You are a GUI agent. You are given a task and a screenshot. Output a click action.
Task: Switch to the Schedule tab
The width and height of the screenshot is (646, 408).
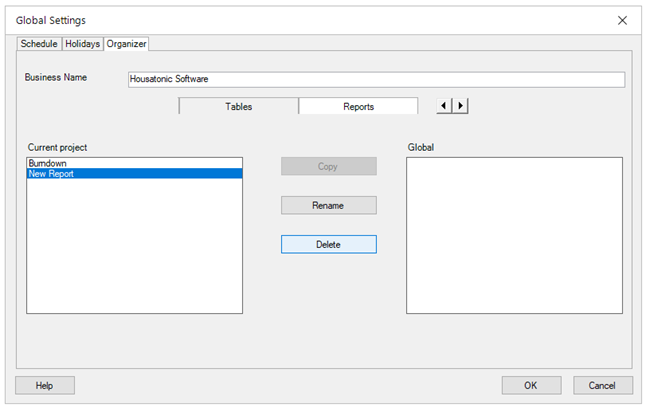click(x=39, y=44)
